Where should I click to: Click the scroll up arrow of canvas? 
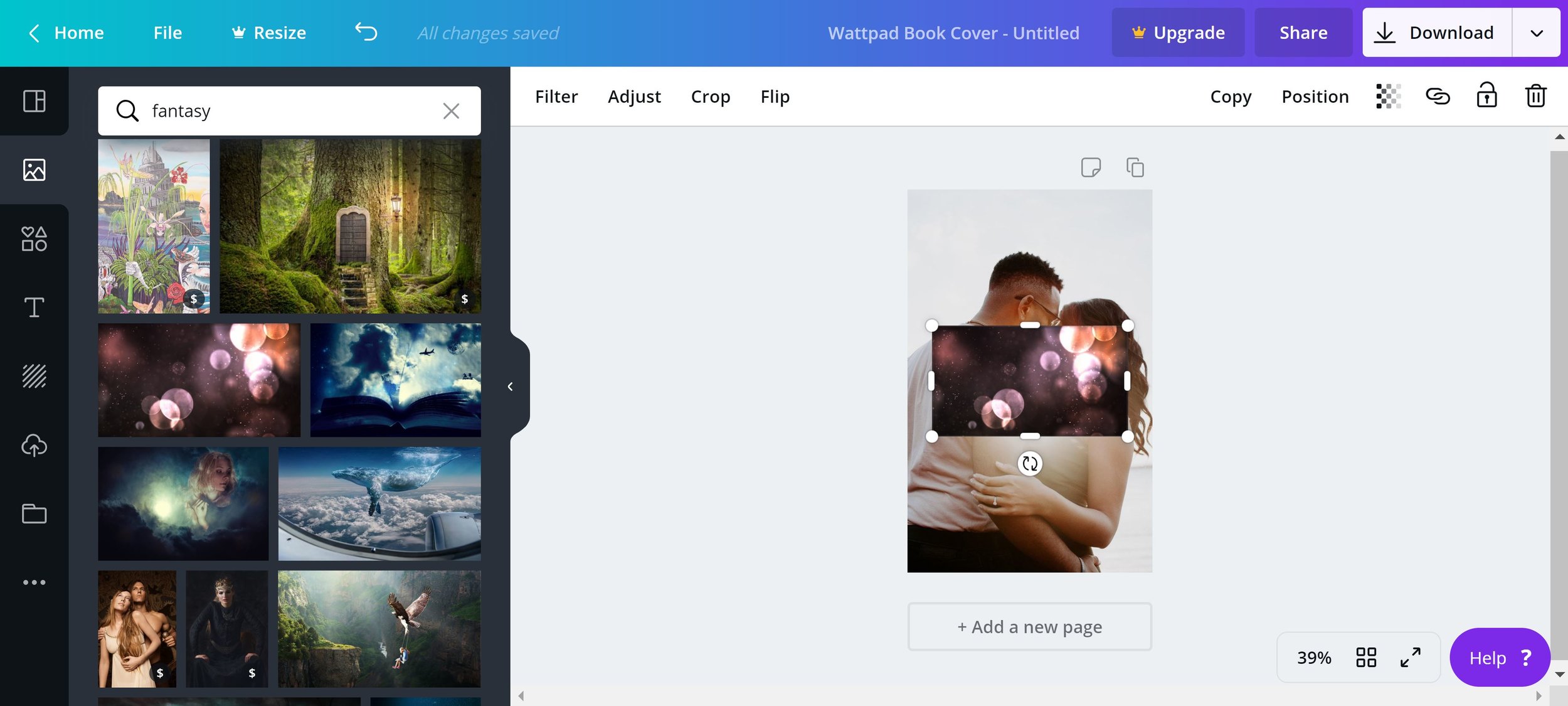tap(1559, 137)
